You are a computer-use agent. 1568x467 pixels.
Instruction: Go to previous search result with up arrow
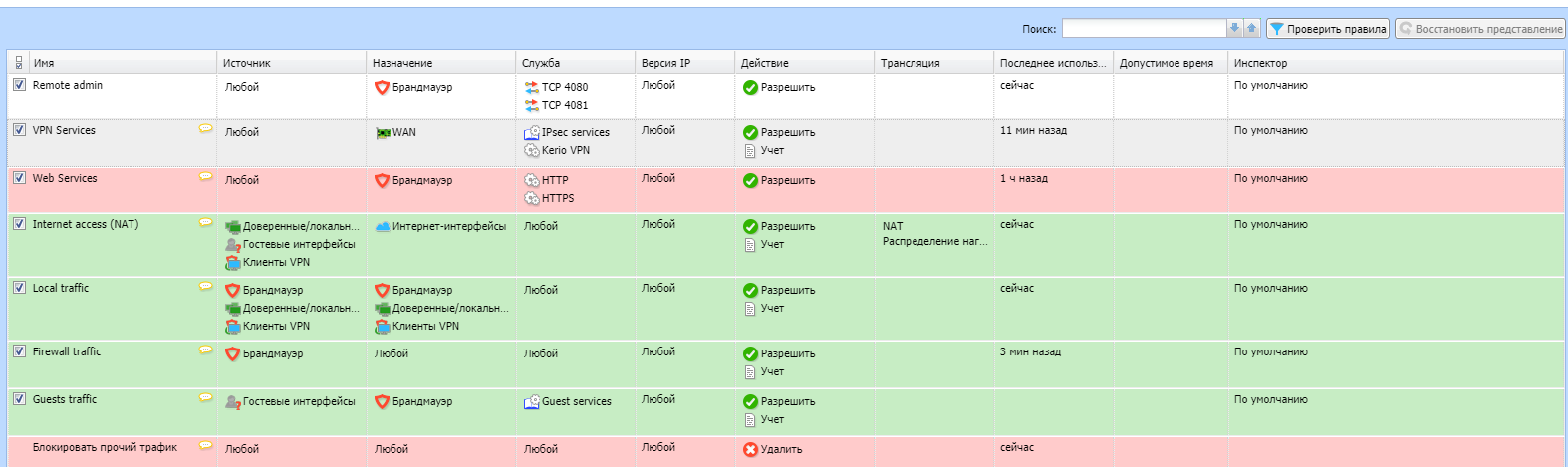(x=1252, y=29)
